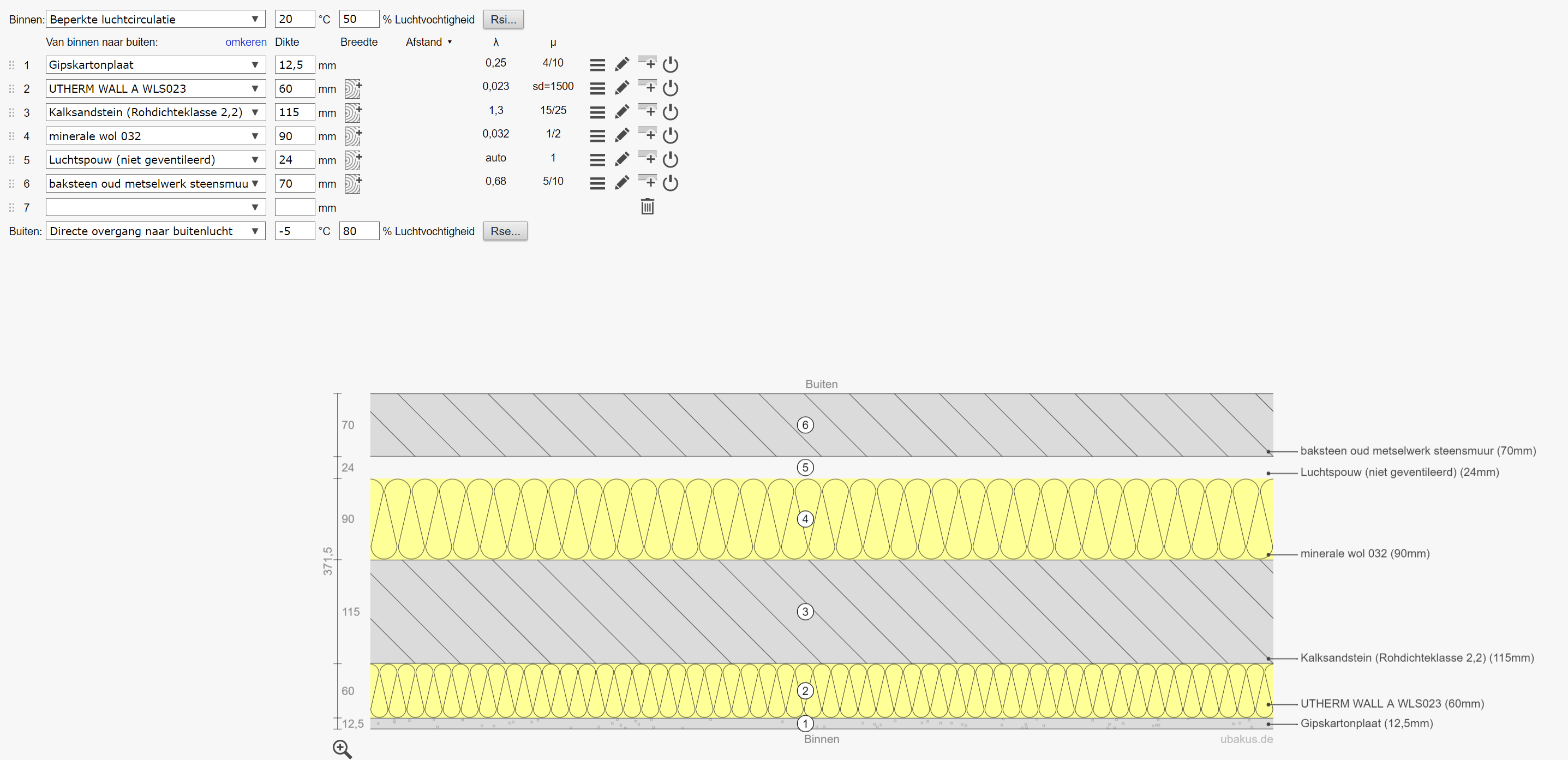This screenshot has height=760, width=1568.
Task: Disable the baksteen layer with its power button
Action: pos(671,183)
